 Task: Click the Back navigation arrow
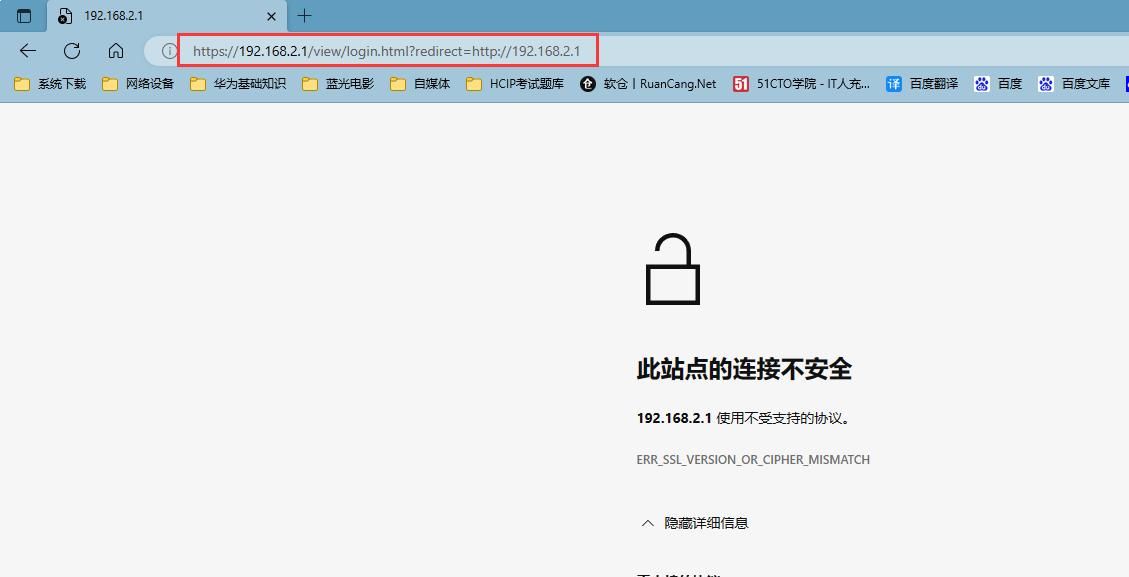pyautogui.click(x=27, y=50)
